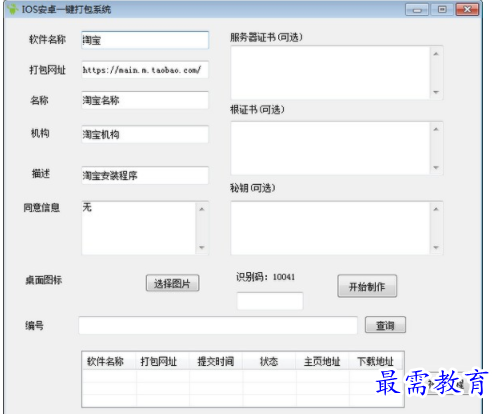Click down arrow of 秘钥 scrollbar
Image resolution: width=497 pixels, height=414 pixels.
coord(436,248)
